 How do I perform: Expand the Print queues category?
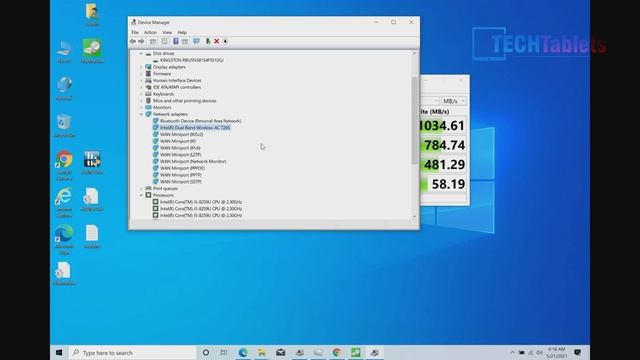(141, 189)
